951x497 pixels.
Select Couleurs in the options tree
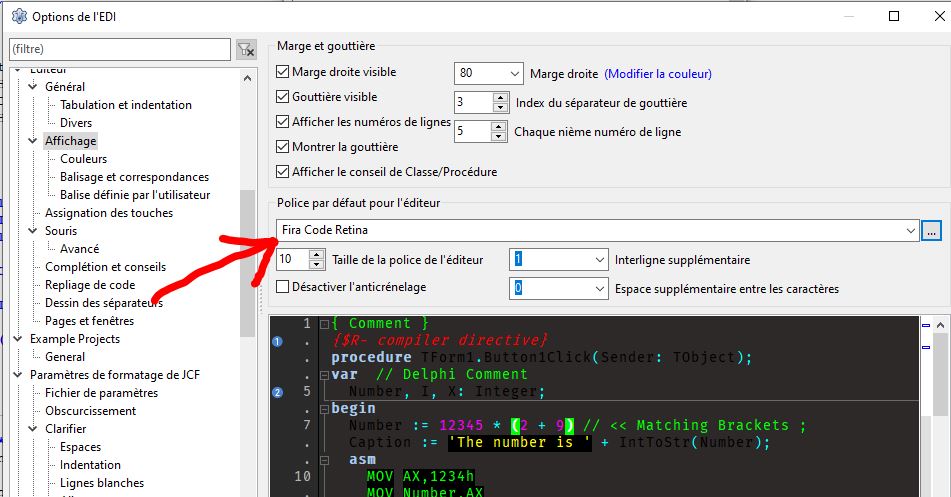pos(83,159)
